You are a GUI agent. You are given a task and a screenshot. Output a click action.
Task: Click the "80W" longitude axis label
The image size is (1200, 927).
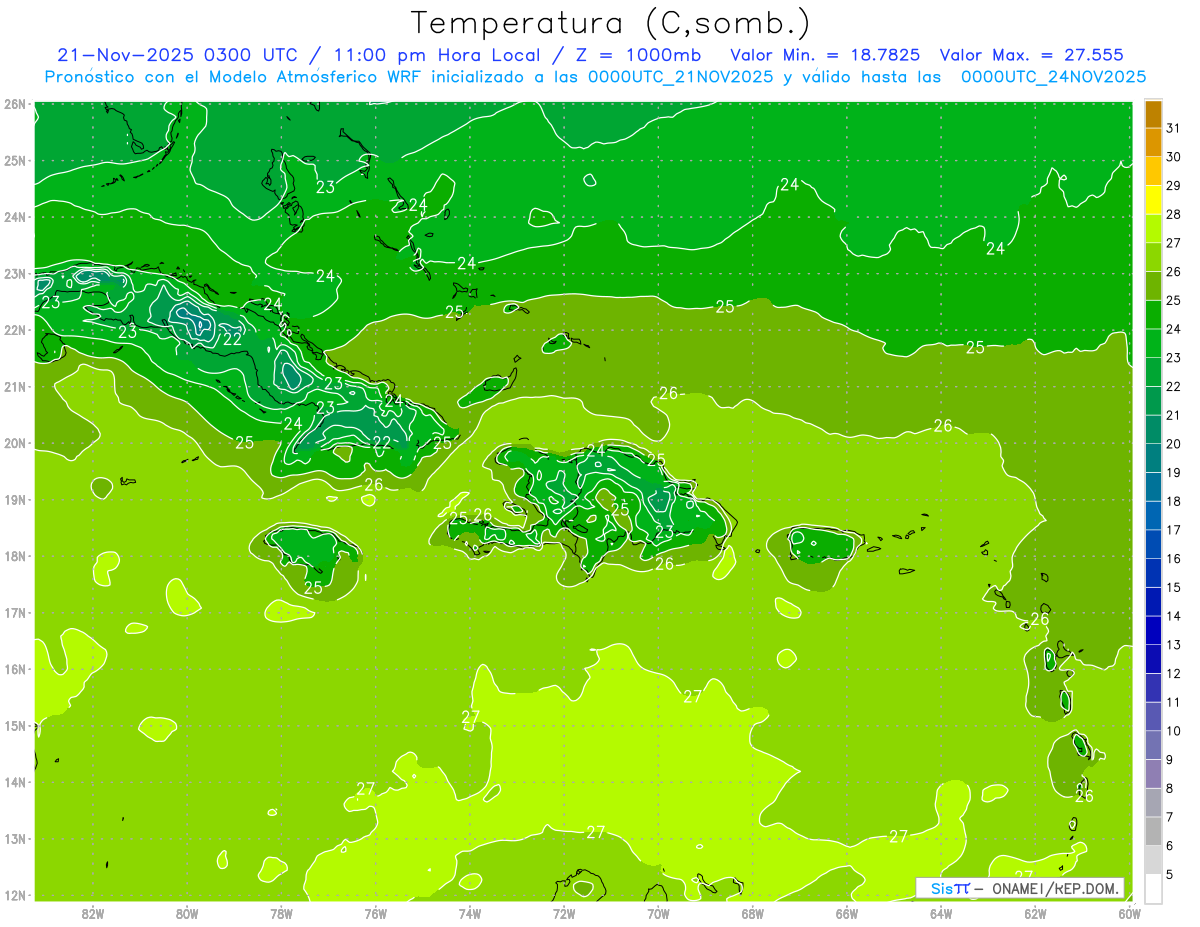coord(187,913)
